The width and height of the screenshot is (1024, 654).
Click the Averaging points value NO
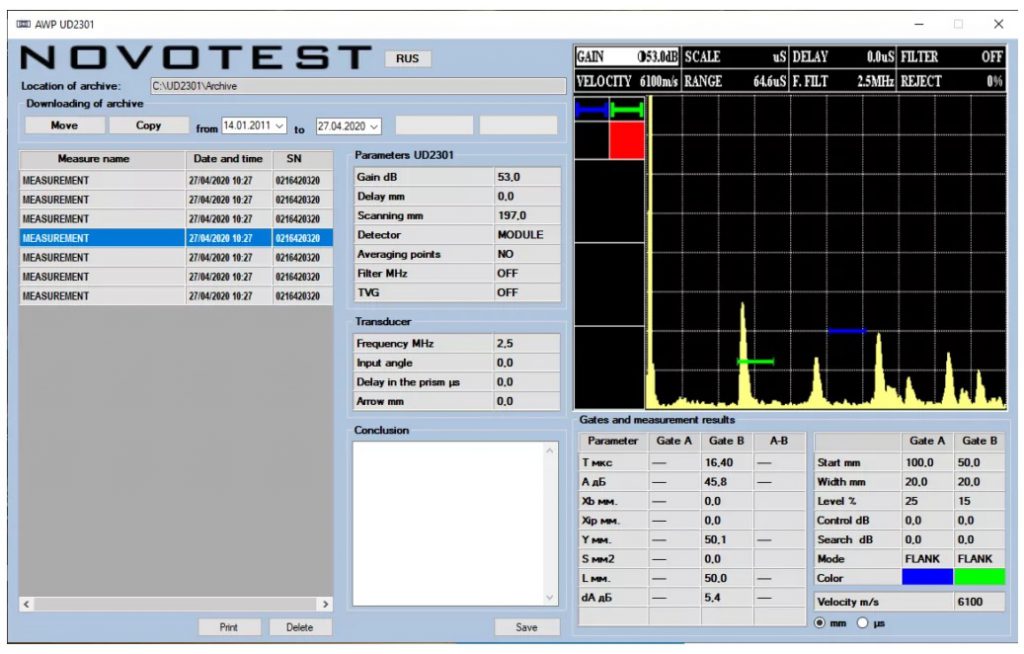527,254
